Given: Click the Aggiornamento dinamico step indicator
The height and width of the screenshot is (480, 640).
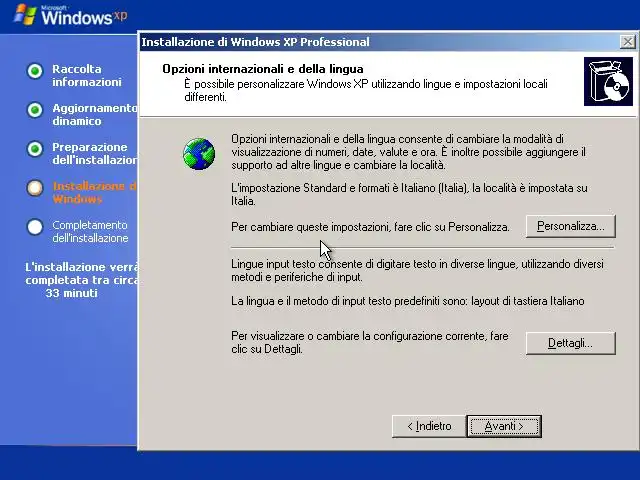Looking at the screenshot, I should click(x=35, y=110).
